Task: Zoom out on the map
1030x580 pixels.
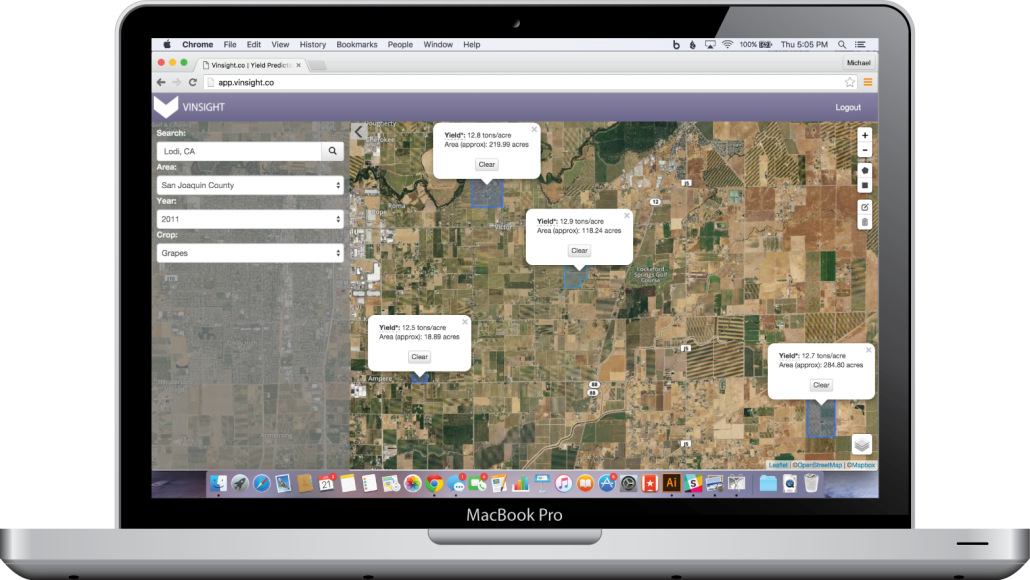Action: point(864,151)
